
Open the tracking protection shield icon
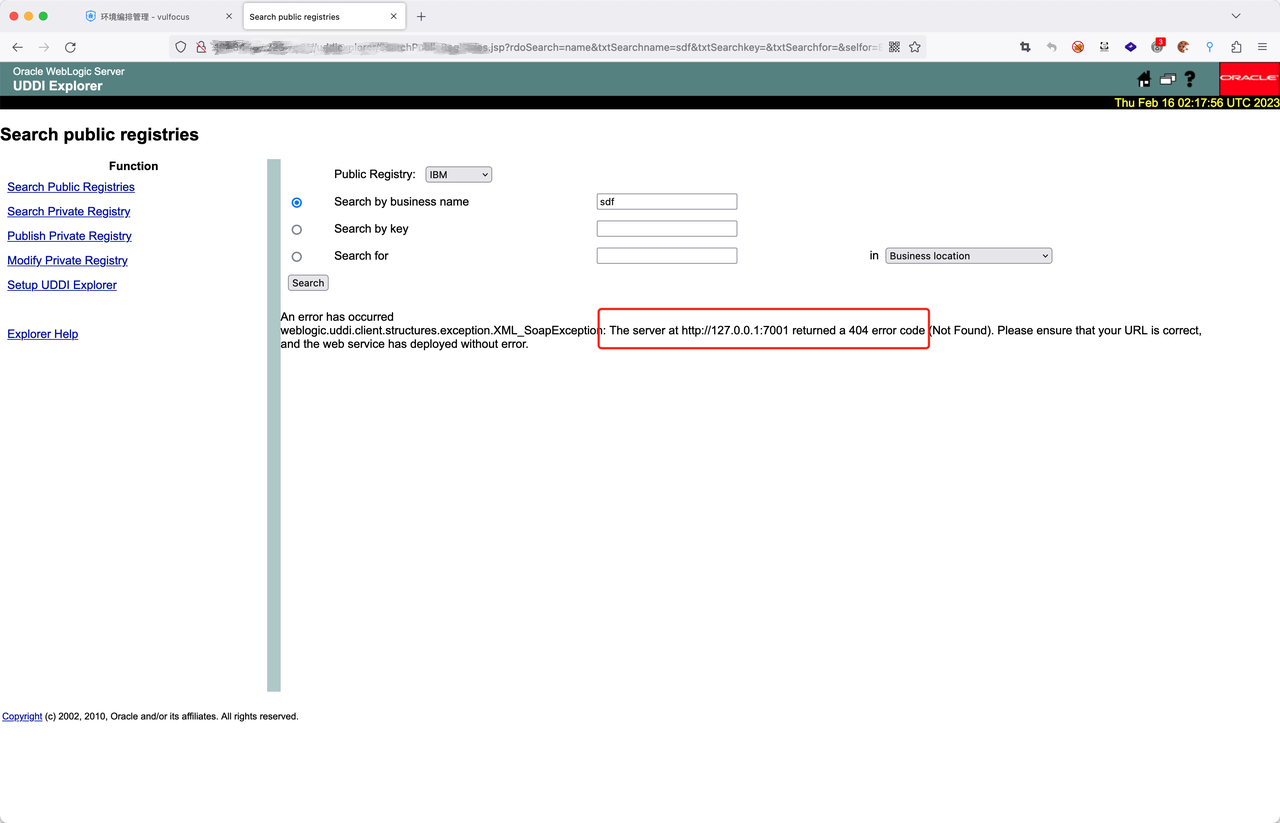(181, 47)
